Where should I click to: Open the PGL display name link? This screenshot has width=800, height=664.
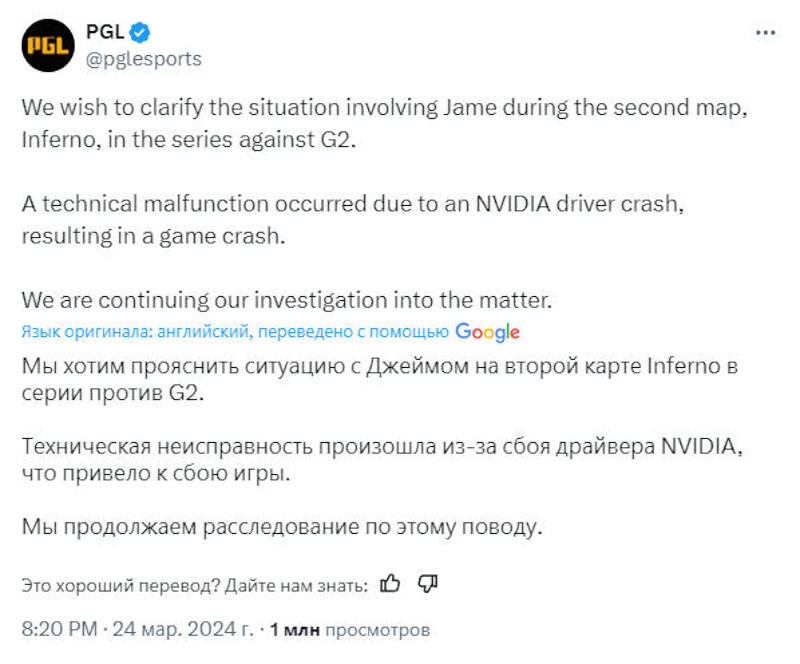coord(105,33)
